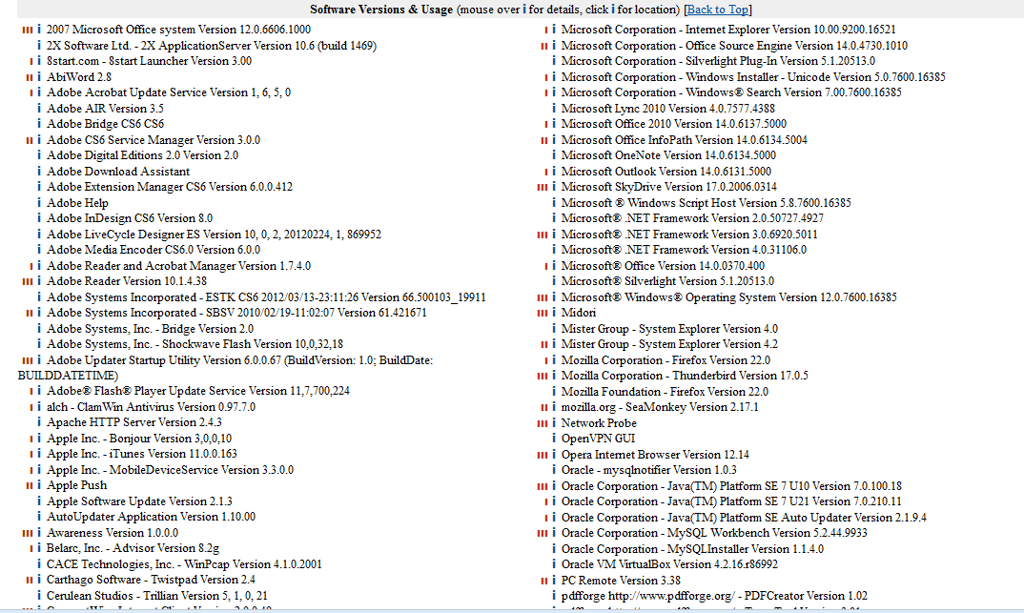The width and height of the screenshot is (1024, 613).
Task: Click blue info icon beside Adobe InDesign CS6
Action: pos(39,218)
